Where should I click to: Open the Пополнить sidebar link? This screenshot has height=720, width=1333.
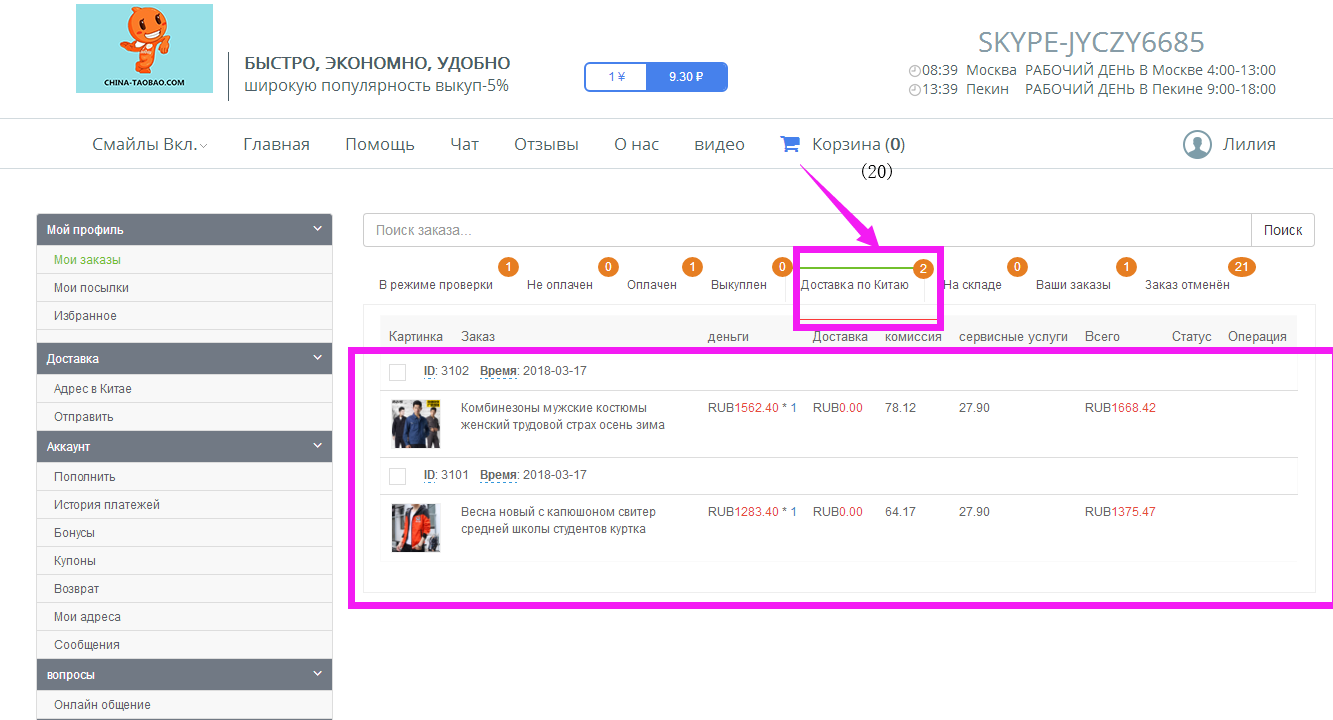84,477
